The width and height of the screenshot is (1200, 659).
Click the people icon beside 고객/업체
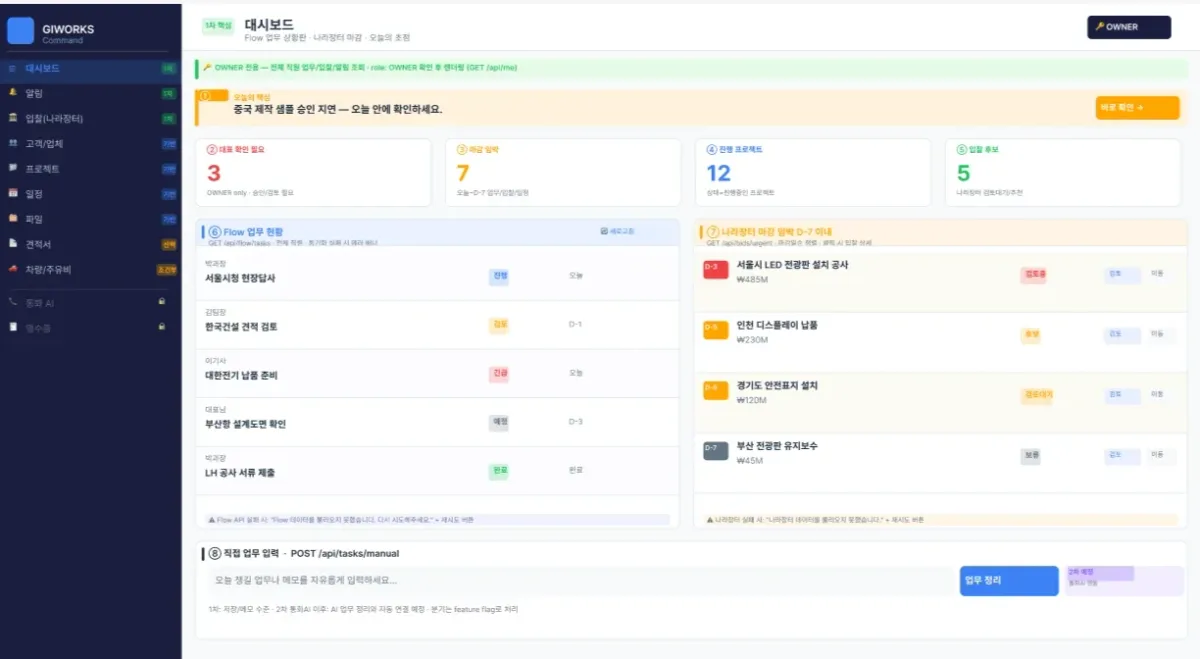tap(13, 143)
